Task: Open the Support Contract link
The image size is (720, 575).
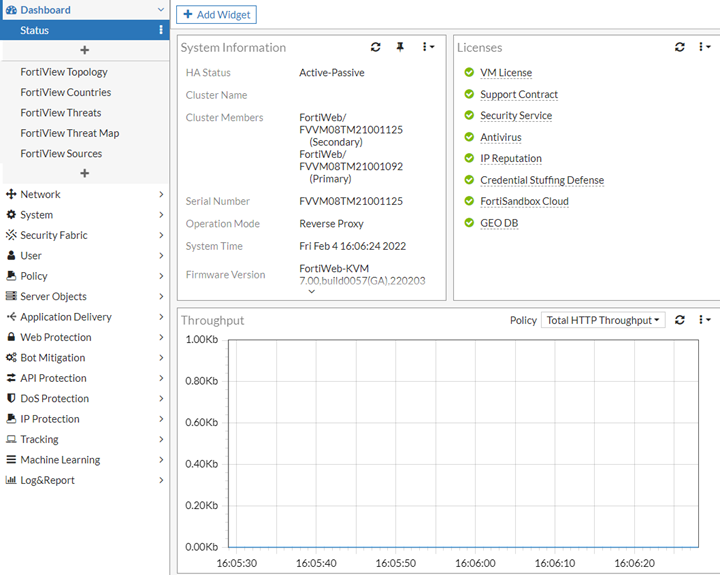Action: [519, 94]
